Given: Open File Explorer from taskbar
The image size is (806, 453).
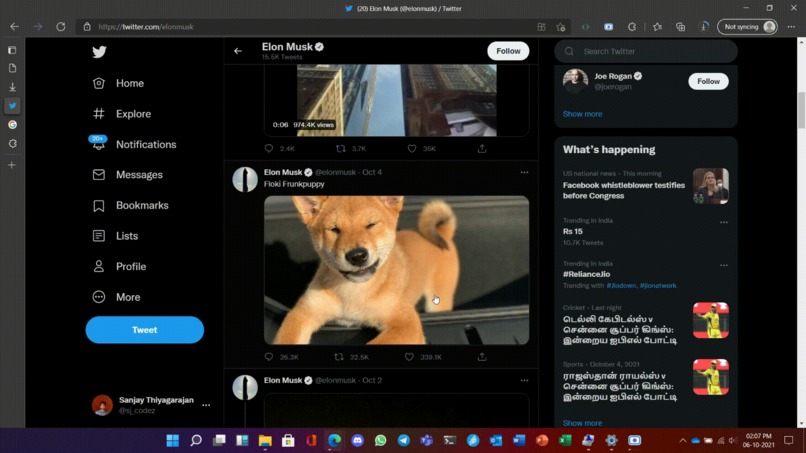Looking at the screenshot, I should click(x=265, y=440).
